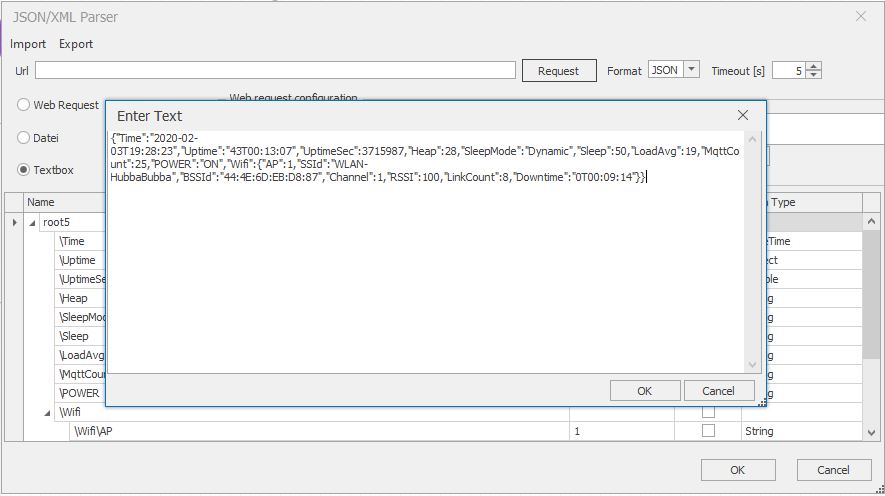Click the row indicator arrow beside root5
Screen dimensions: 885x496
coord(14,223)
